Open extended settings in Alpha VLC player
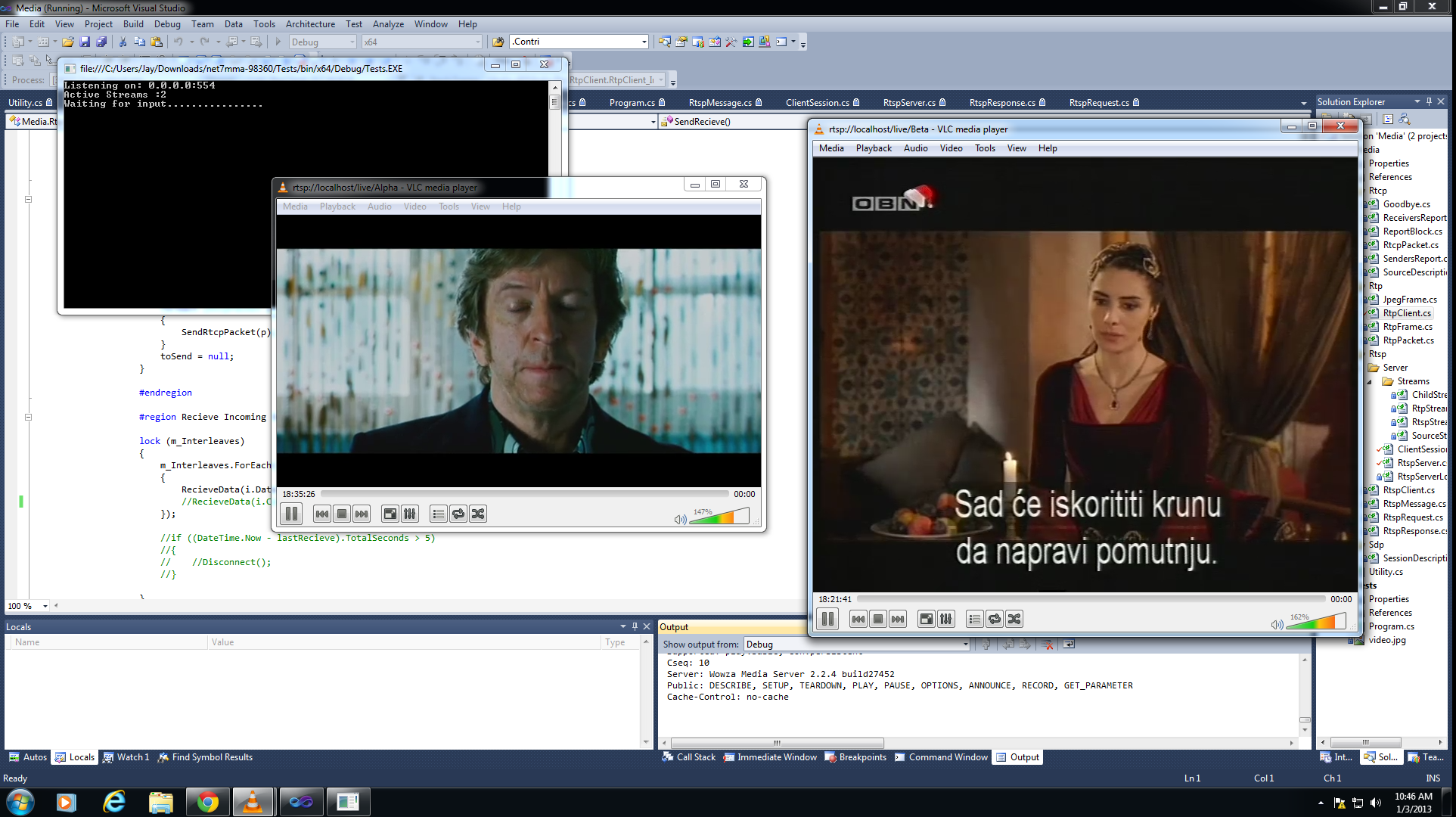This screenshot has height=817, width=1456. (410, 514)
